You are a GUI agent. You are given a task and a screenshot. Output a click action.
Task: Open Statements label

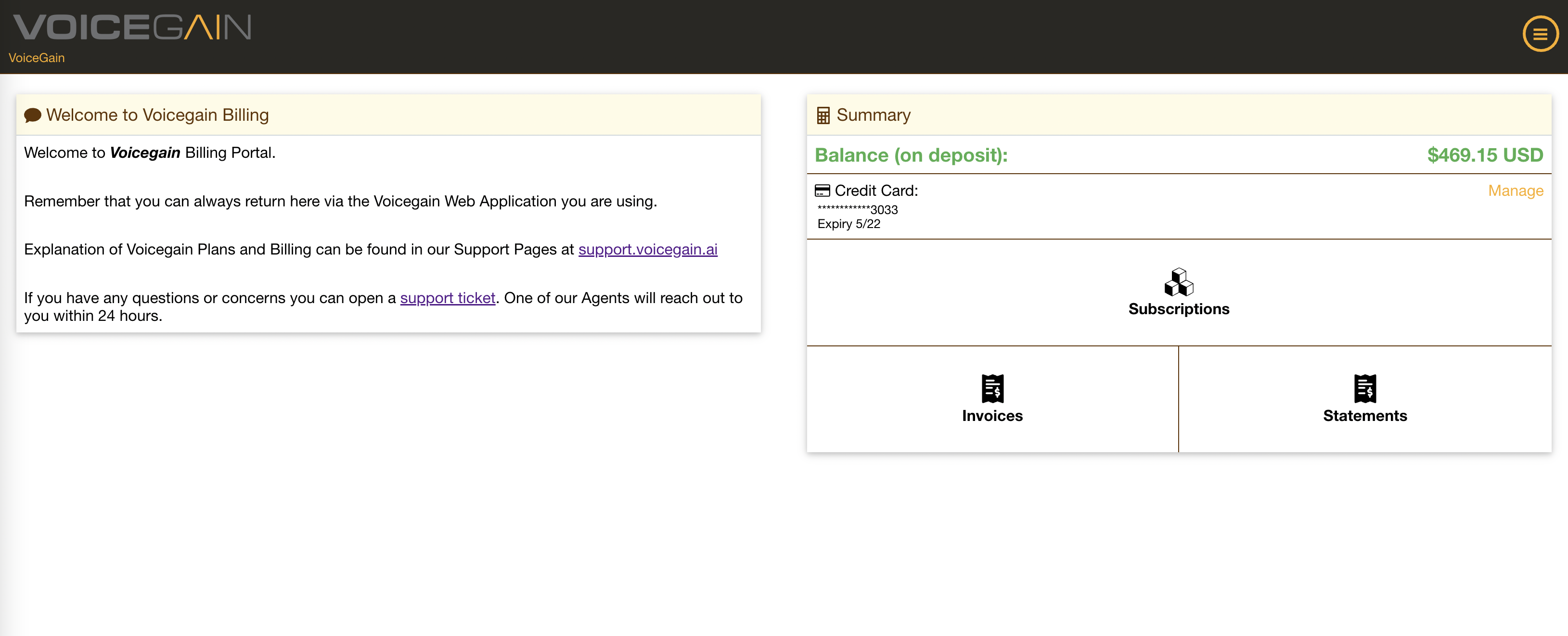click(x=1365, y=416)
